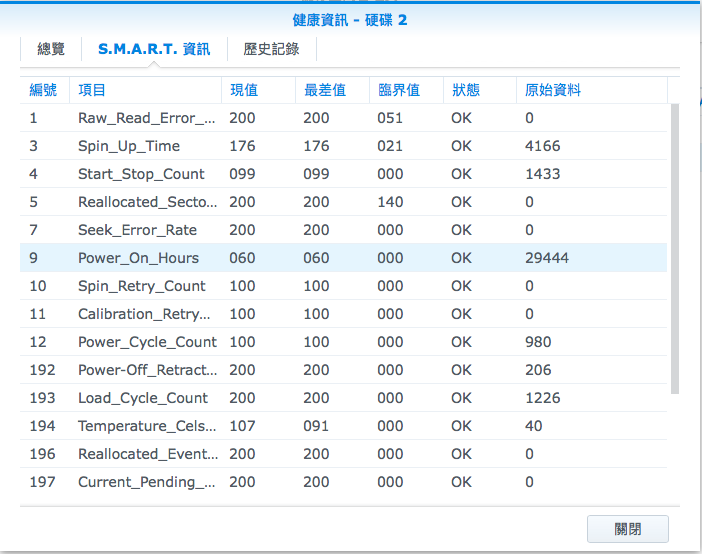The image size is (702, 554).
Task: Click worst value 091 for temperature
Action: [x=316, y=425]
